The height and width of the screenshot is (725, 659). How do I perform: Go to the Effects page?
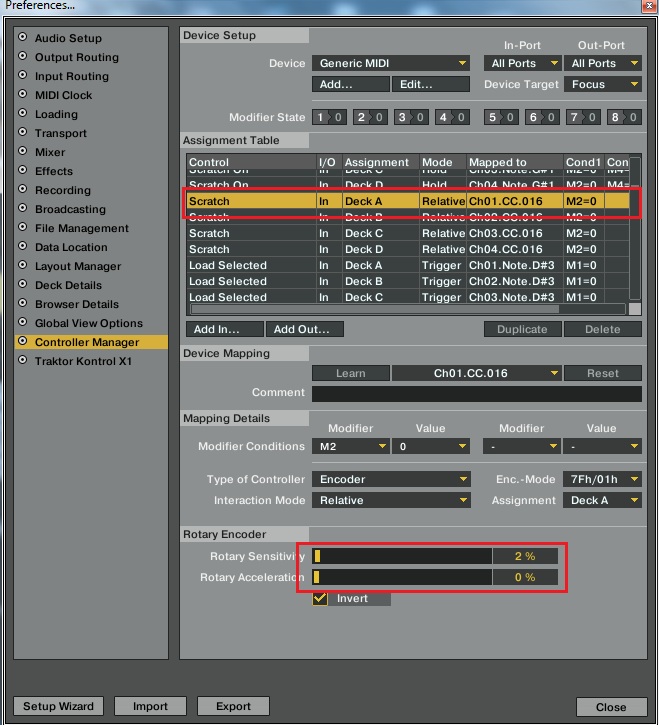tap(54, 171)
